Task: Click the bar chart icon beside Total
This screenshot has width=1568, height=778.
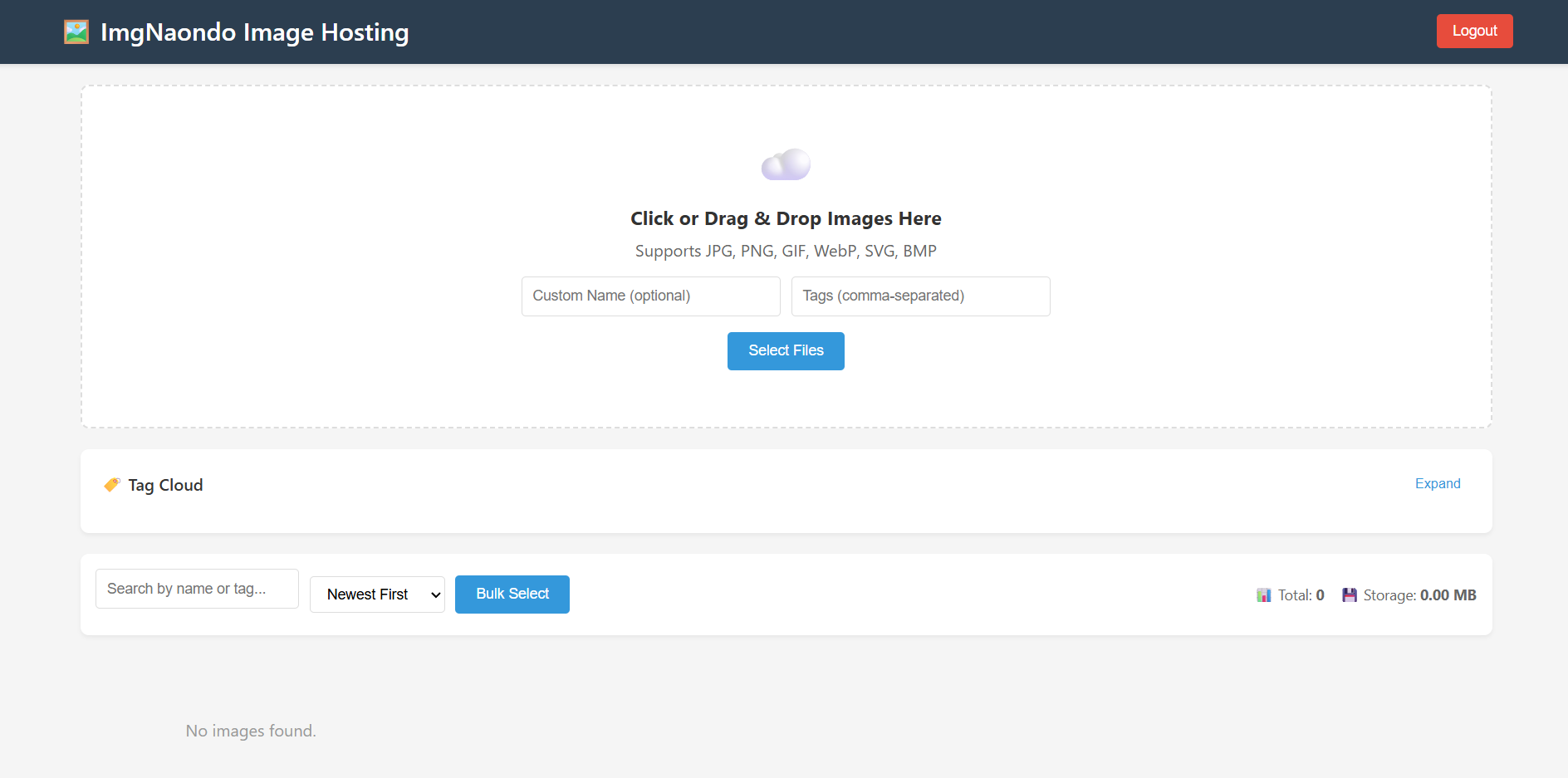Action: [1264, 595]
